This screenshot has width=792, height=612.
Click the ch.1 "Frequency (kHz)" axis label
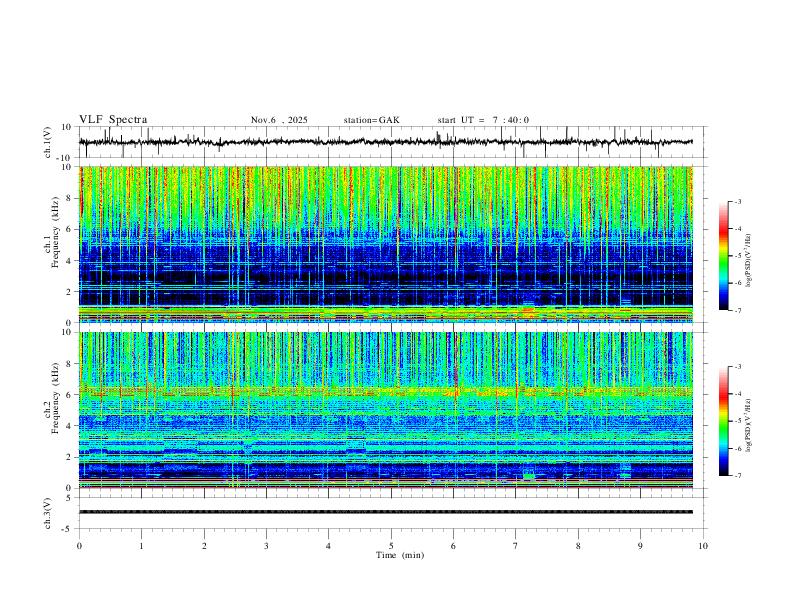tap(55, 232)
